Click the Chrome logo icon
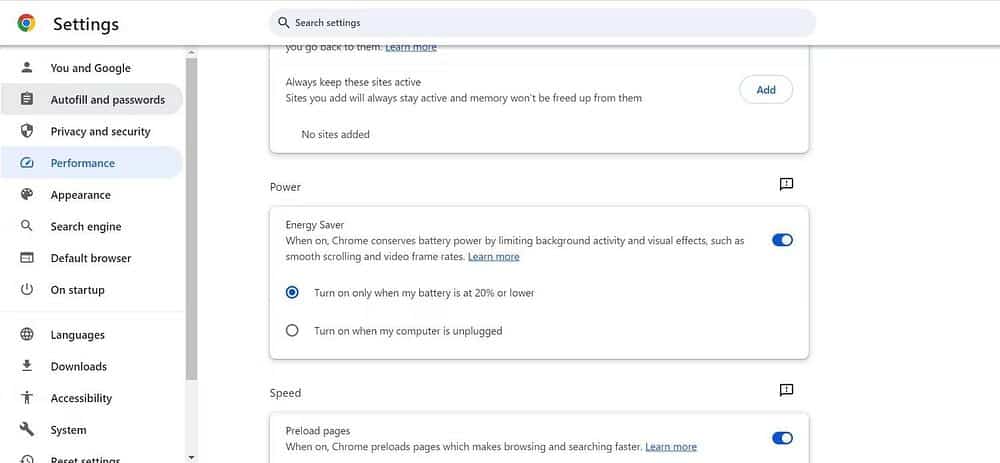 point(26,24)
